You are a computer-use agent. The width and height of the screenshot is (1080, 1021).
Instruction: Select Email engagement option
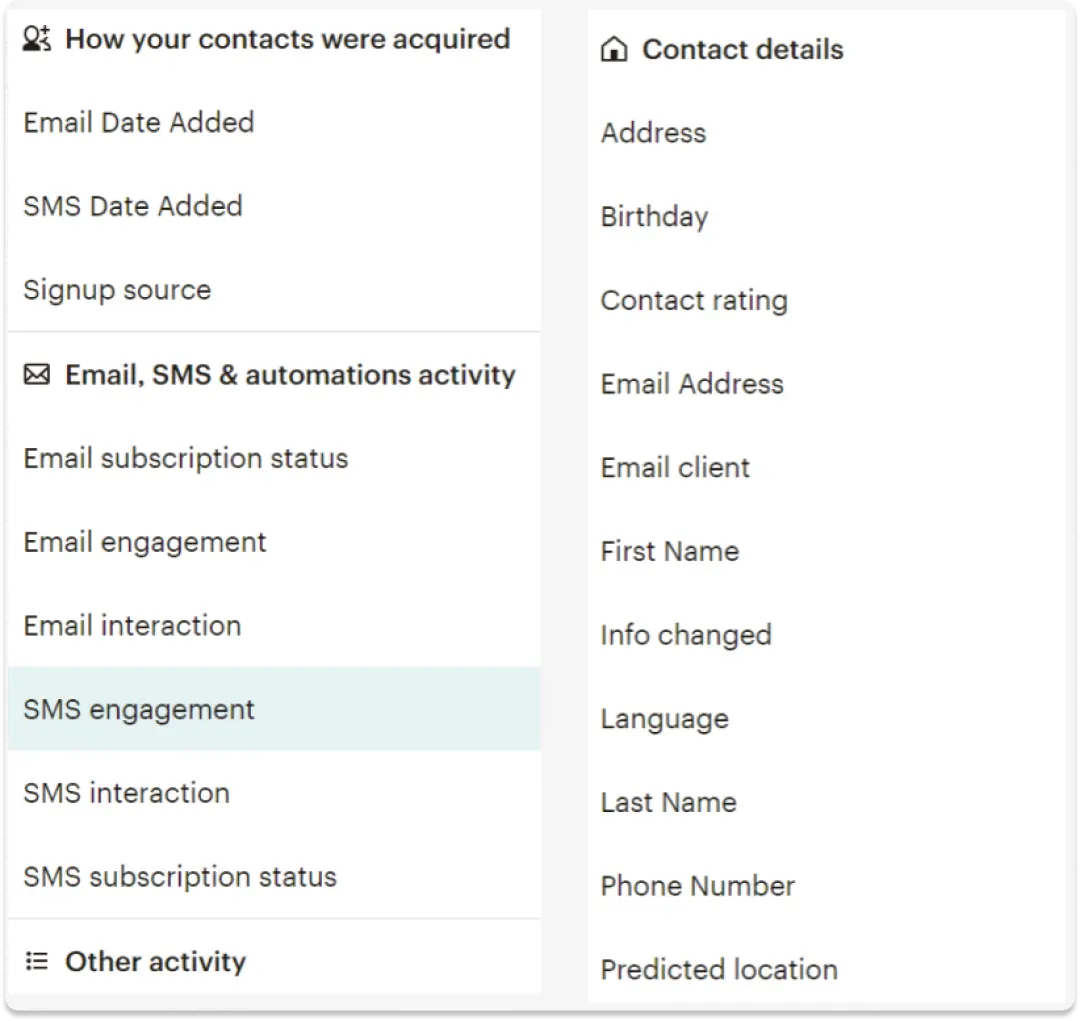click(145, 543)
